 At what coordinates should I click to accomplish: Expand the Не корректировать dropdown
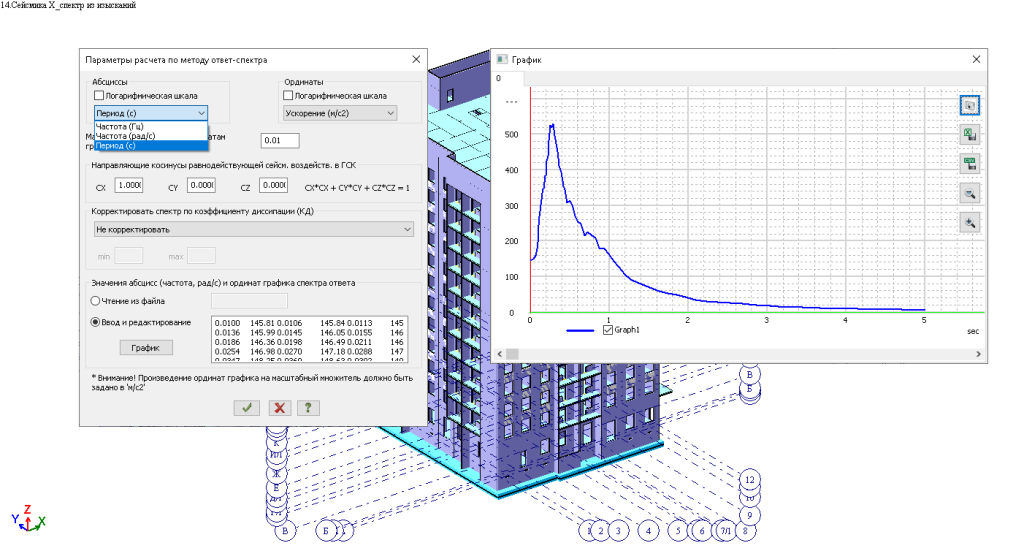pyautogui.click(x=254, y=229)
